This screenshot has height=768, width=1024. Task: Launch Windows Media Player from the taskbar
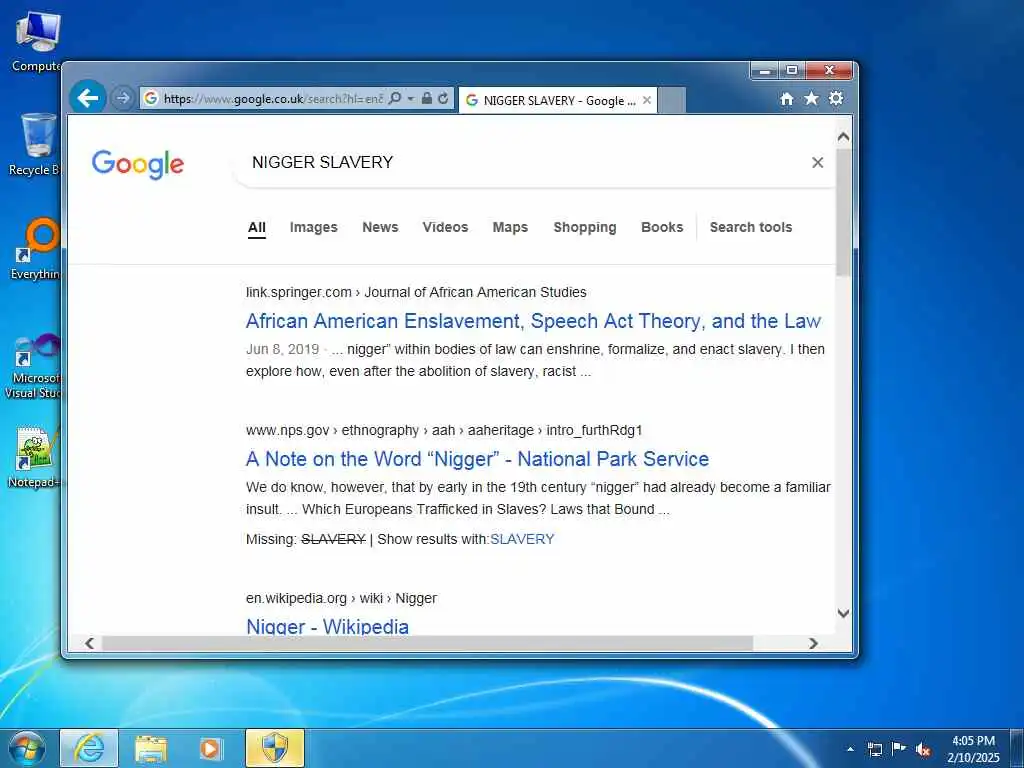[211, 748]
